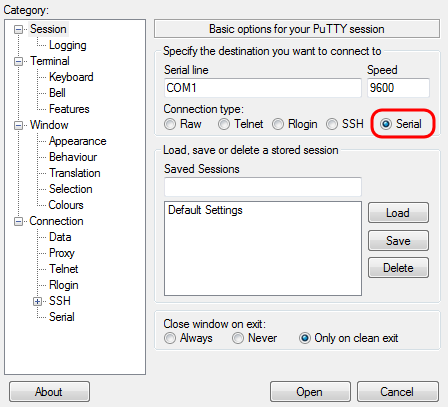Screen dimensions: 448x407
Task: Collapse the Terminal category node
Action: pos(18,61)
